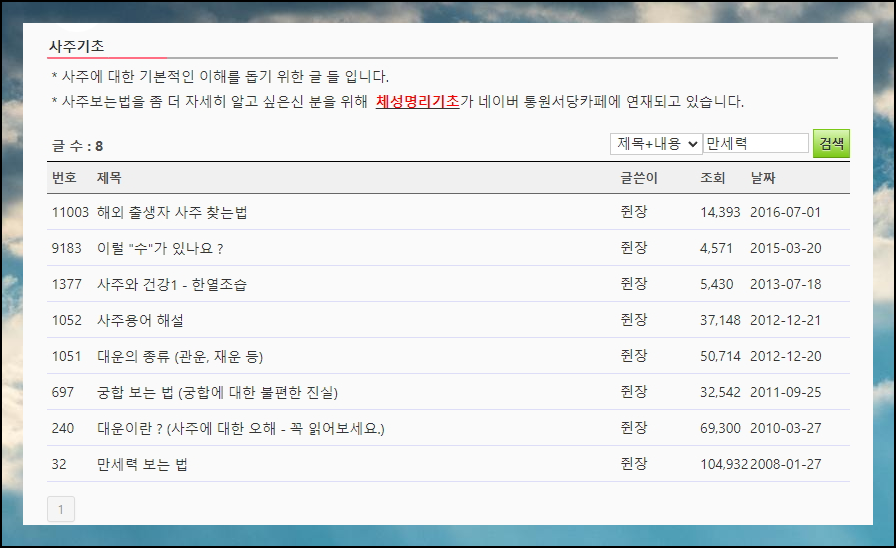This screenshot has height=548, width=896.
Task: Select post number 1051
Action: [67, 357]
